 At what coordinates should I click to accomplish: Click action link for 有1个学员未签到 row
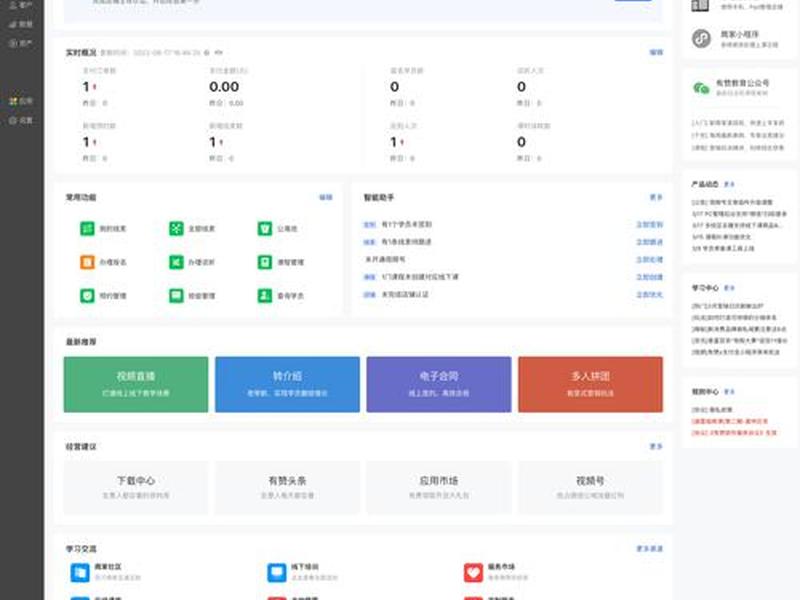(649, 224)
